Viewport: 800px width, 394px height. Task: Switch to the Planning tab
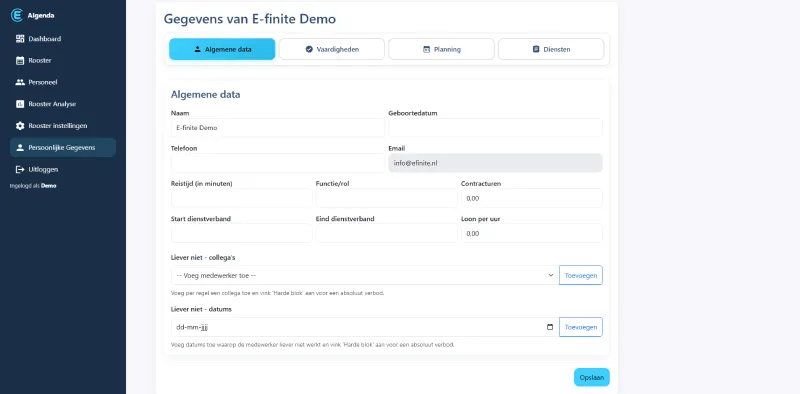tap(441, 50)
